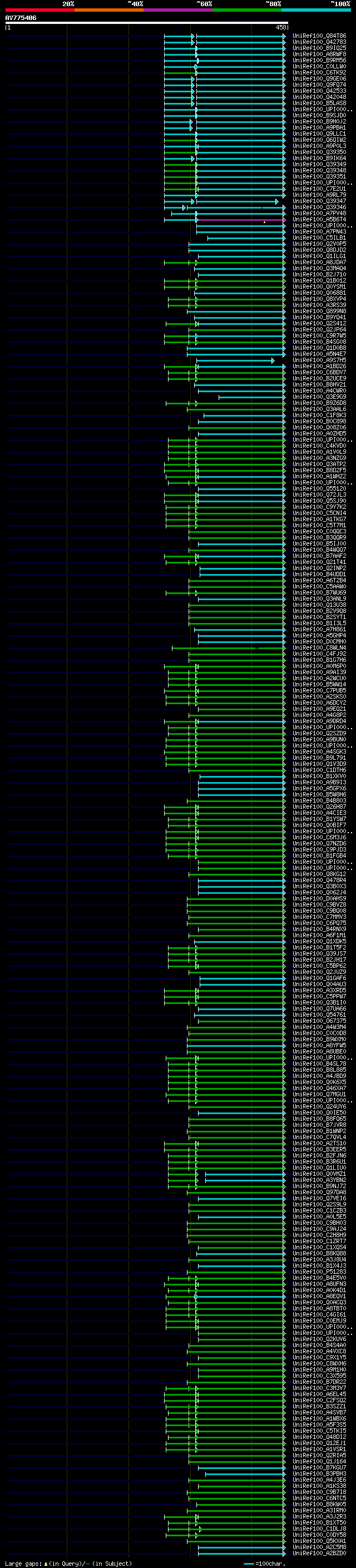Open hit UniRef100_A5B6T4
The height and width of the screenshot is (1568, 356).
click(319, 220)
